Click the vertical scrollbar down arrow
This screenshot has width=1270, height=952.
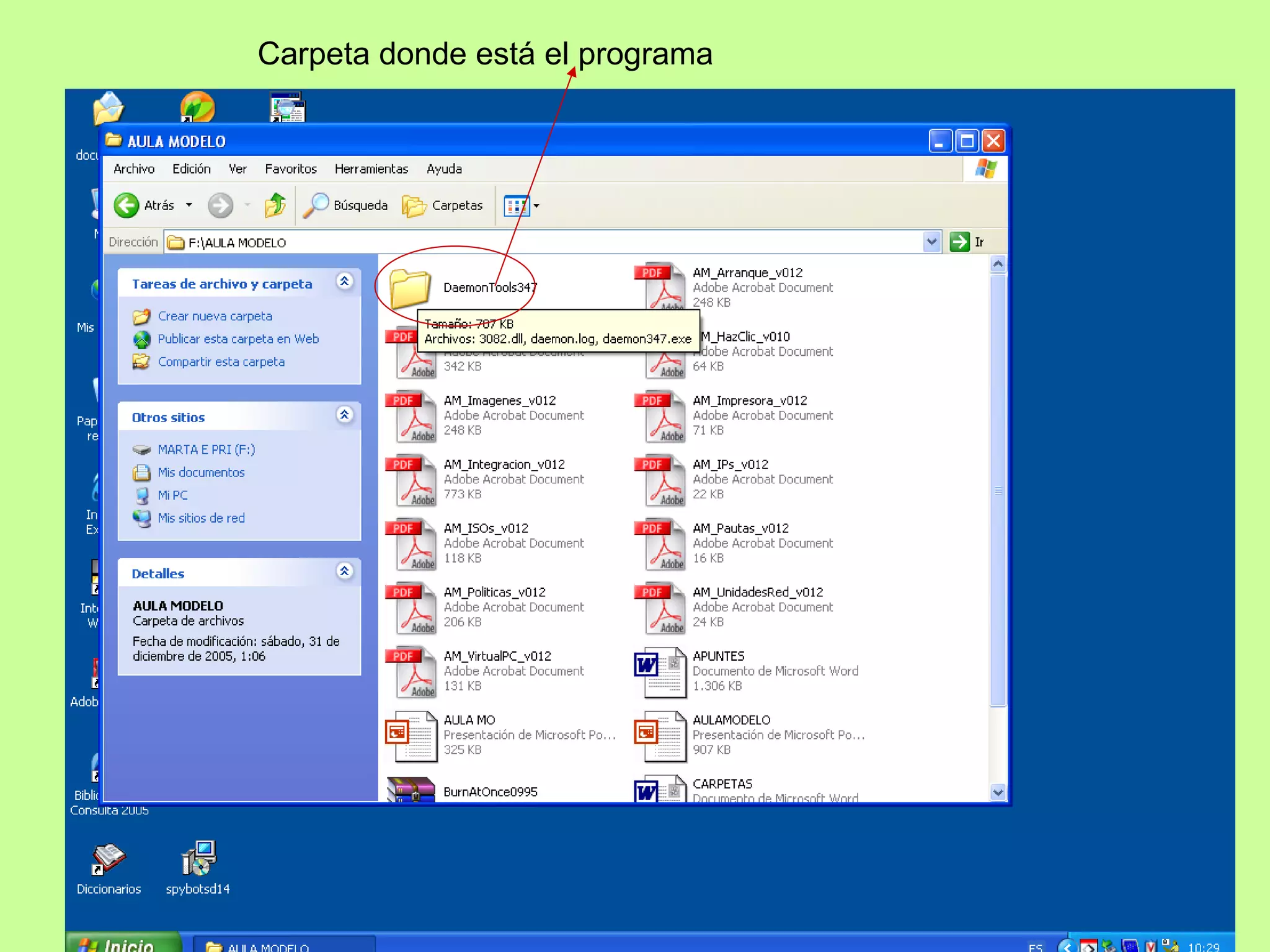[x=998, y=791]
